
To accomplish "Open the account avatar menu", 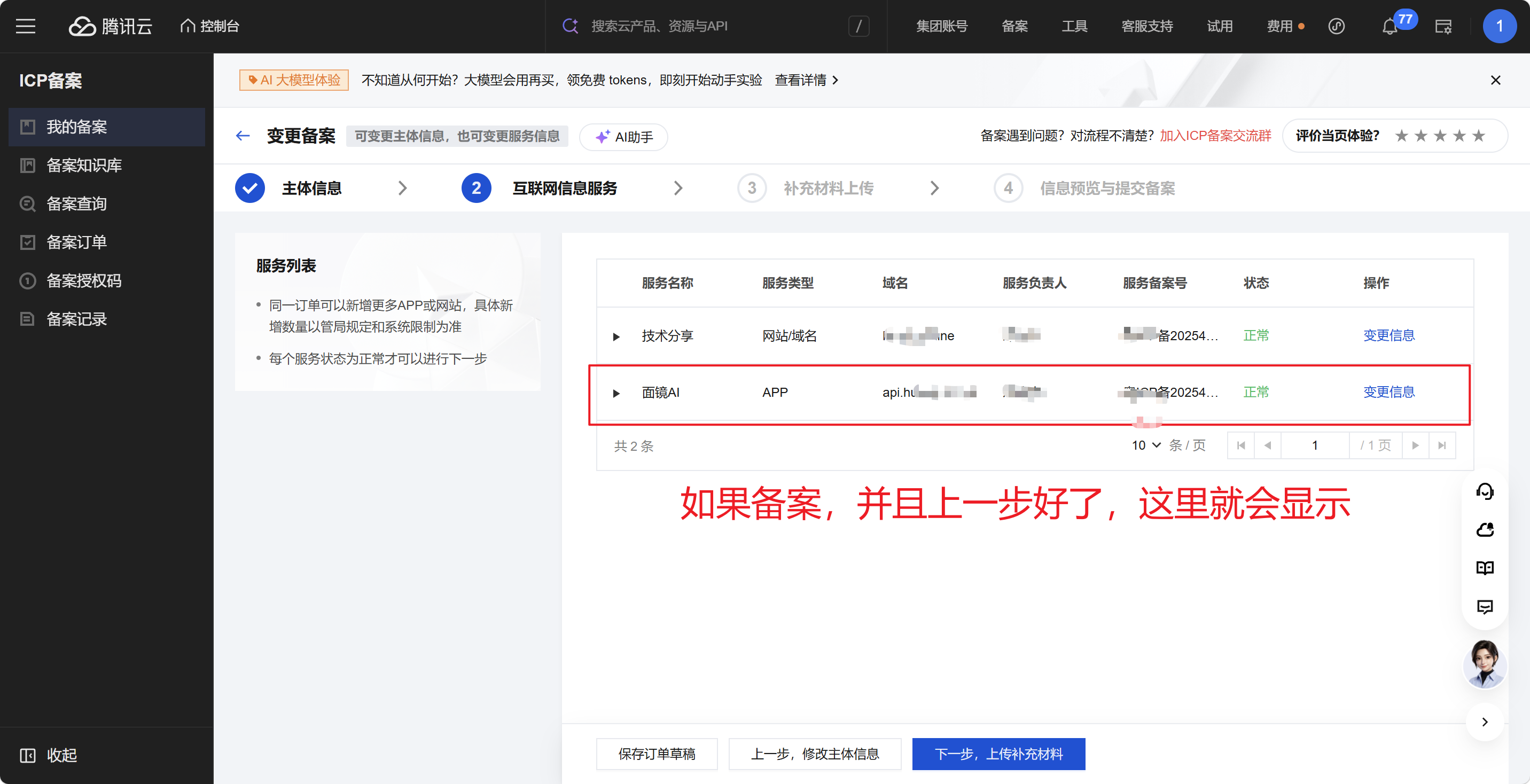I will (1499, 26).
